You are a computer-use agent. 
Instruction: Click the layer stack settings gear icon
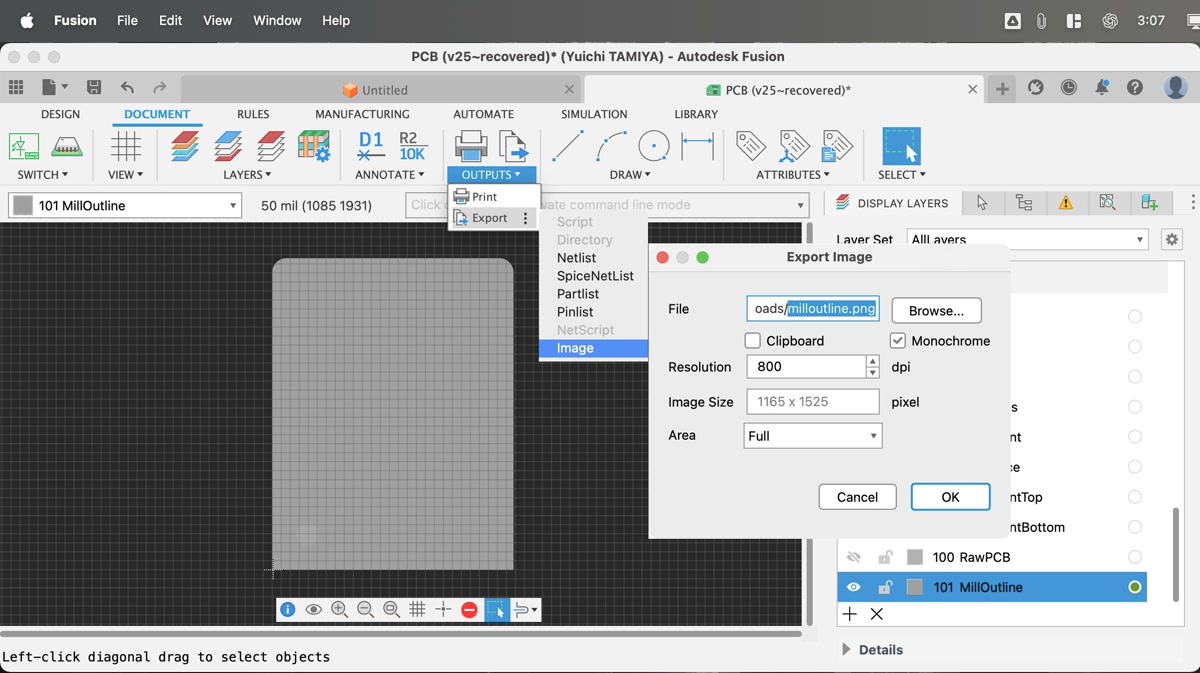pos(314,146)
